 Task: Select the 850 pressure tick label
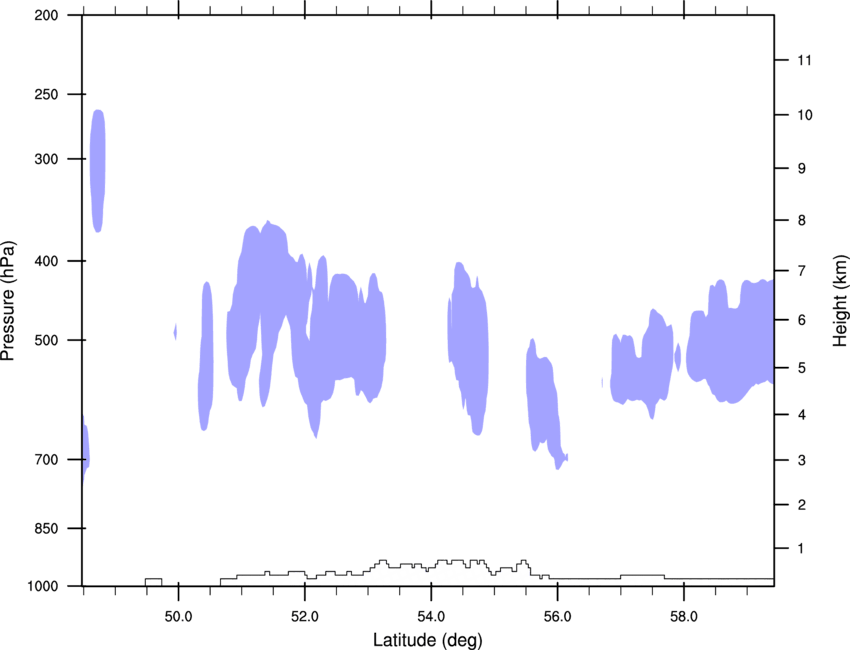point(46,528)
